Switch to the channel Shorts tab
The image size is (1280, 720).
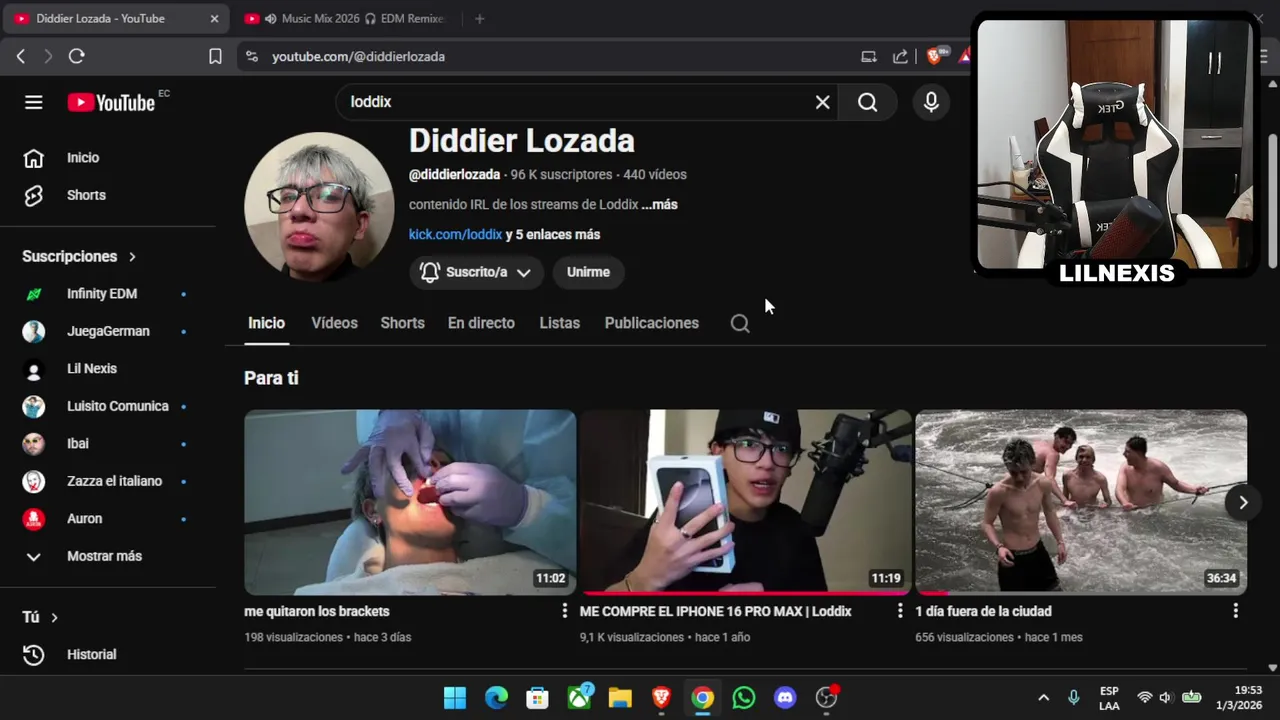point(402,323)
